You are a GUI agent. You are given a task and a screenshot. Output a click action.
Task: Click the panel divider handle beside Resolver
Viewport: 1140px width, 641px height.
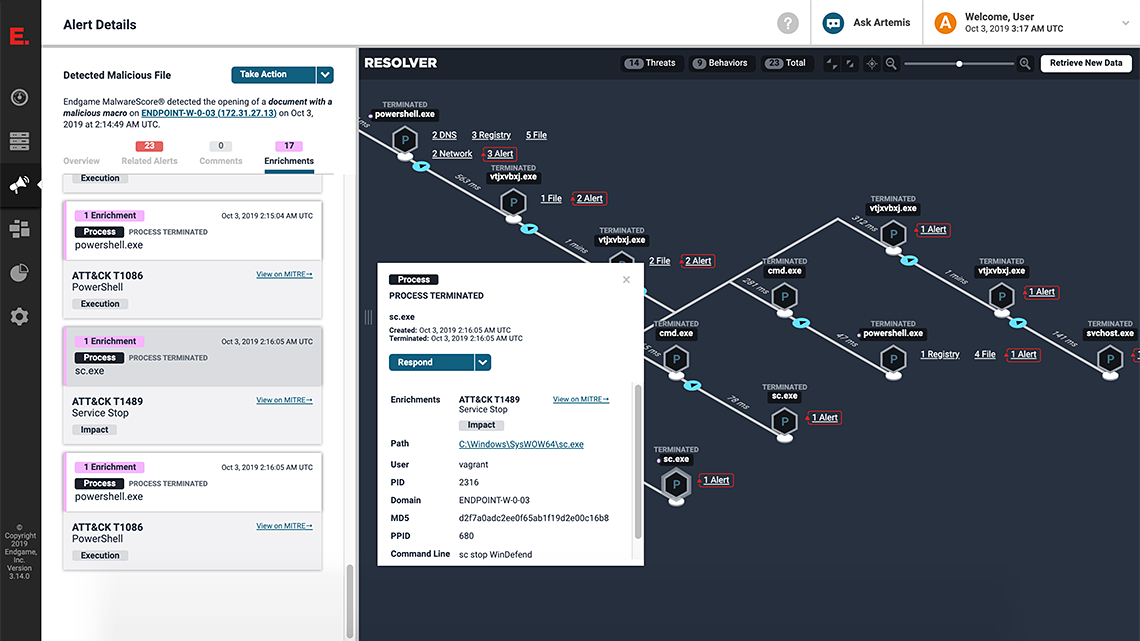(368, 317)
